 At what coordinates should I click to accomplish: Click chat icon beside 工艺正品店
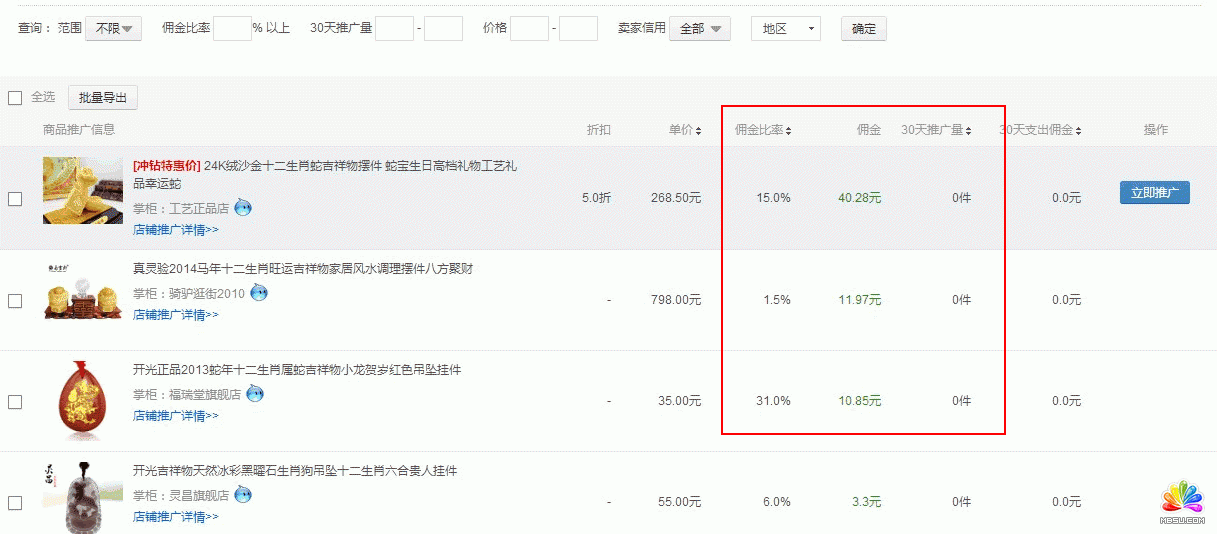click(x=243, y=208)
